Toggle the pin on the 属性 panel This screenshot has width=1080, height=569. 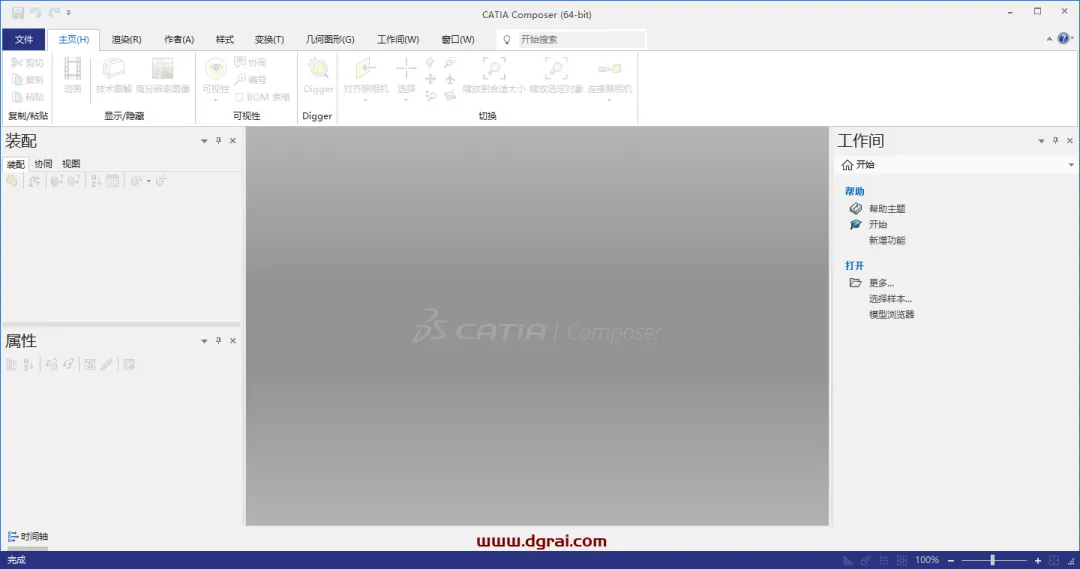click(218, 341)
